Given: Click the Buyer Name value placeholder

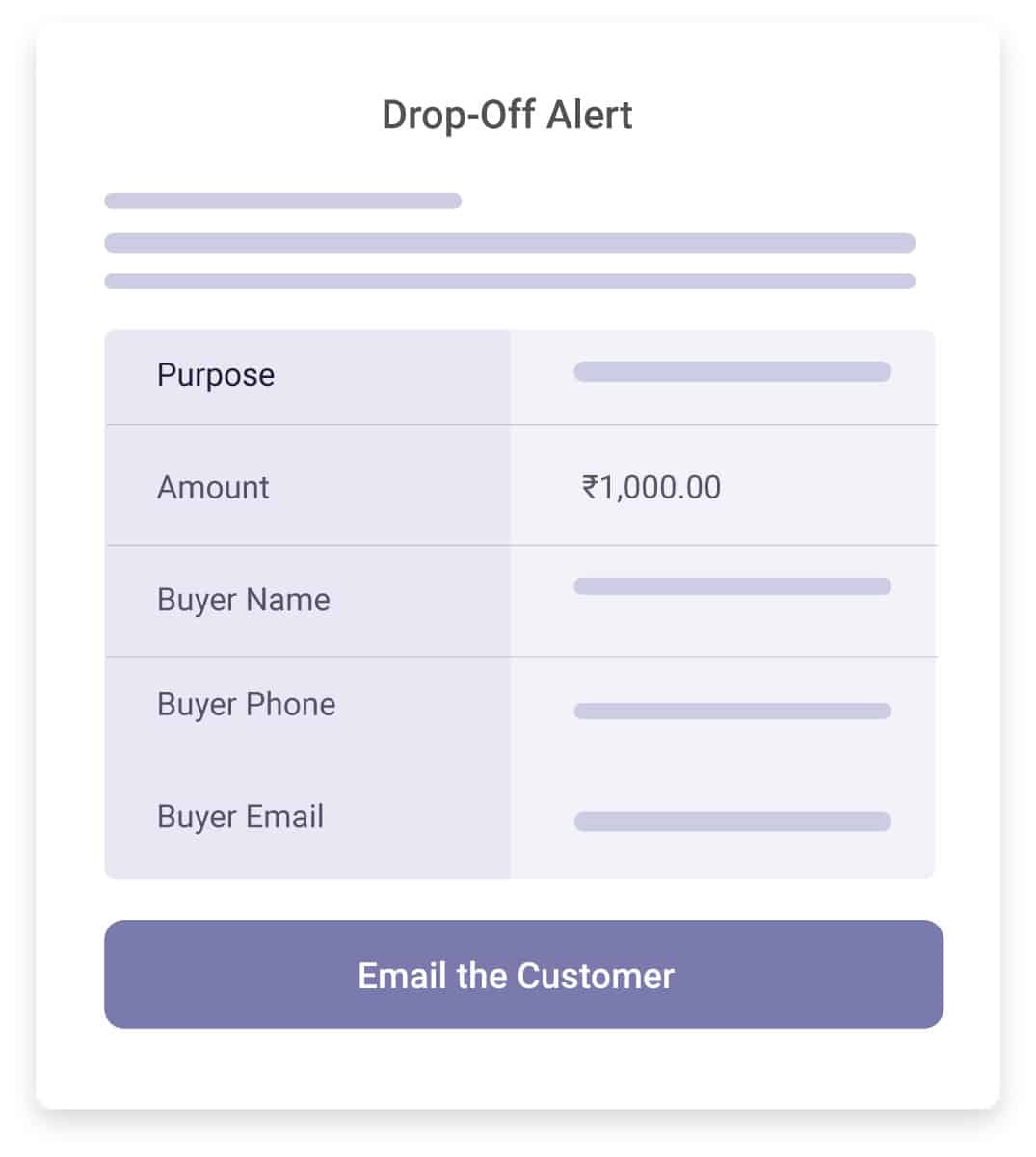Looking at the screenshot, I should (x=731, y=586).
